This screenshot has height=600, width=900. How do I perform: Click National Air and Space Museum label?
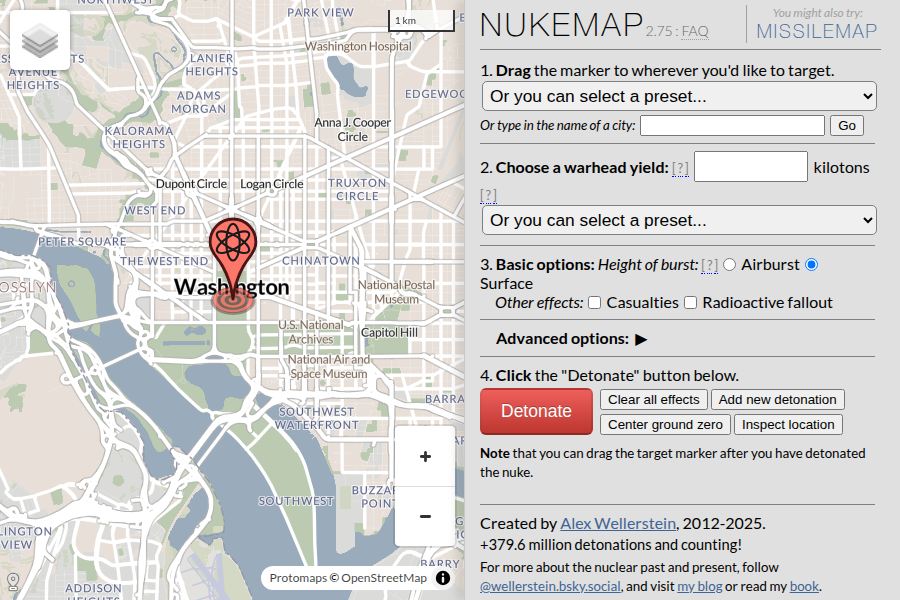(x=328, y=366)
